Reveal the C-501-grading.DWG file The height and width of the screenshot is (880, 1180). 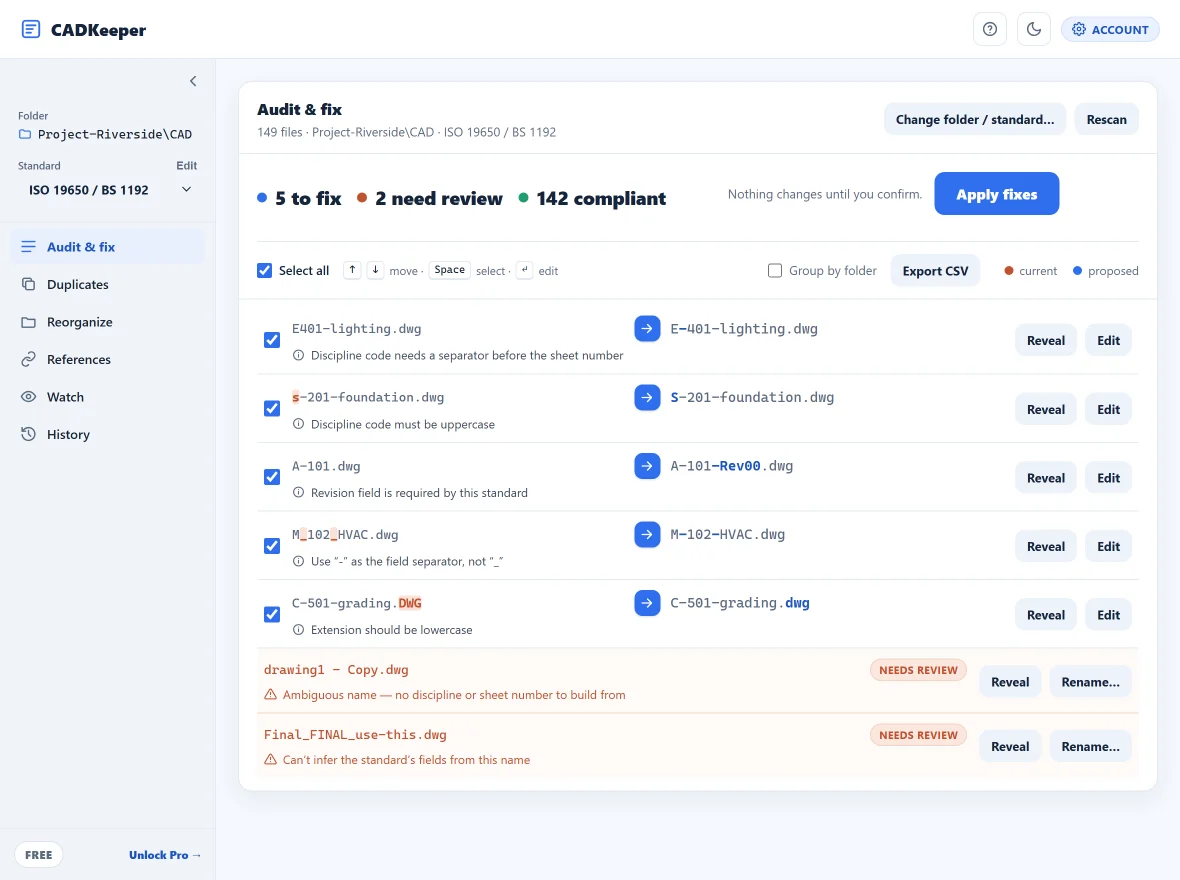(x=1045, y=615)
